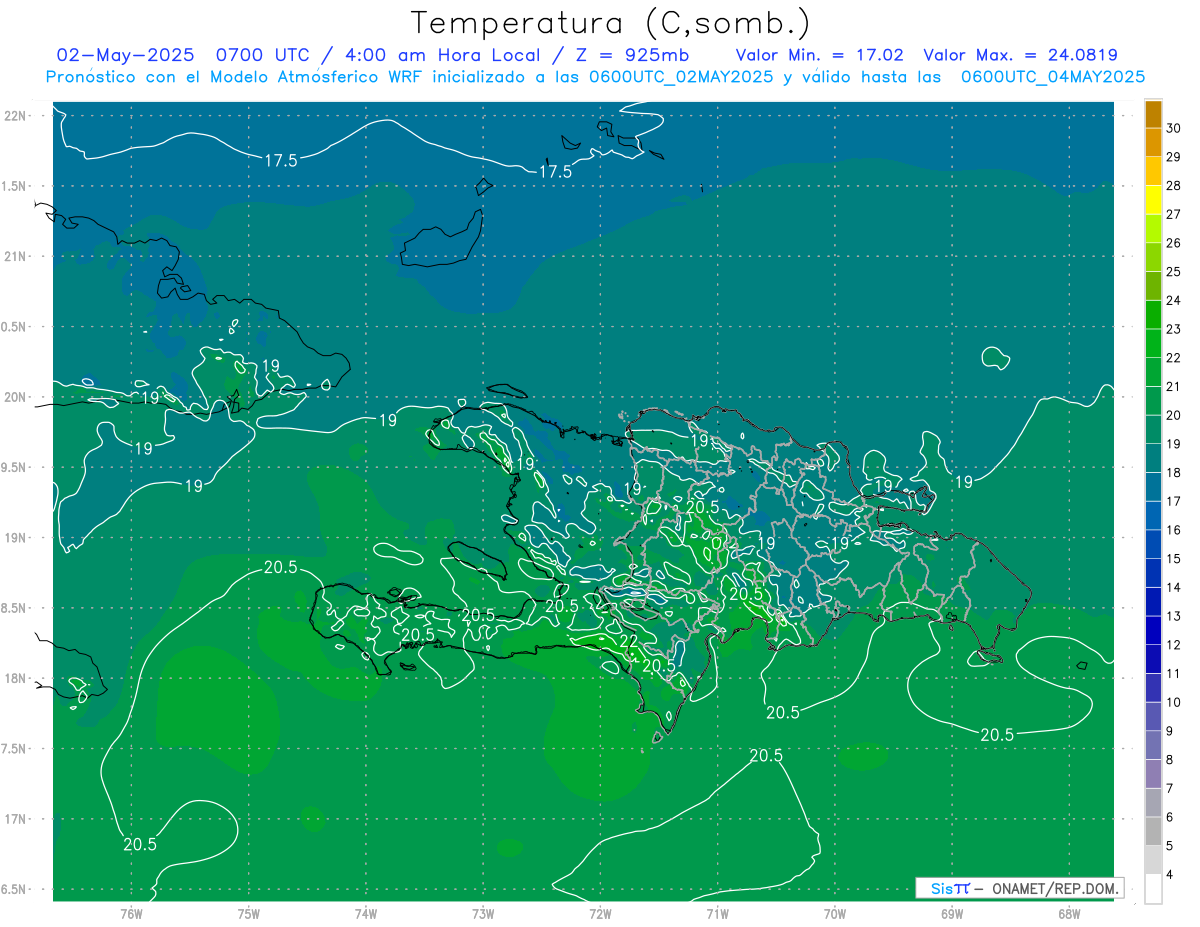The image size is (1200, 927).
Task: Click the "Valor Min. = 17.02" value
Action: click(x=819, y=55)
